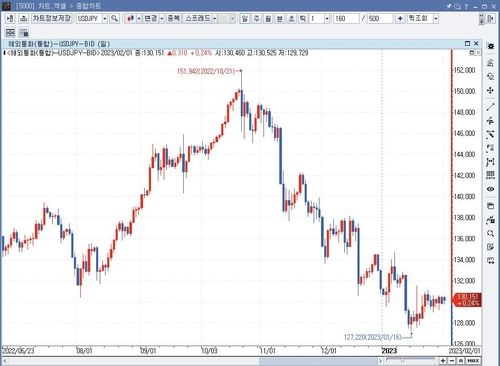Click the Fibonacci levels tool icon
Screen dimensions: 500x366
(x=490, y=148)
